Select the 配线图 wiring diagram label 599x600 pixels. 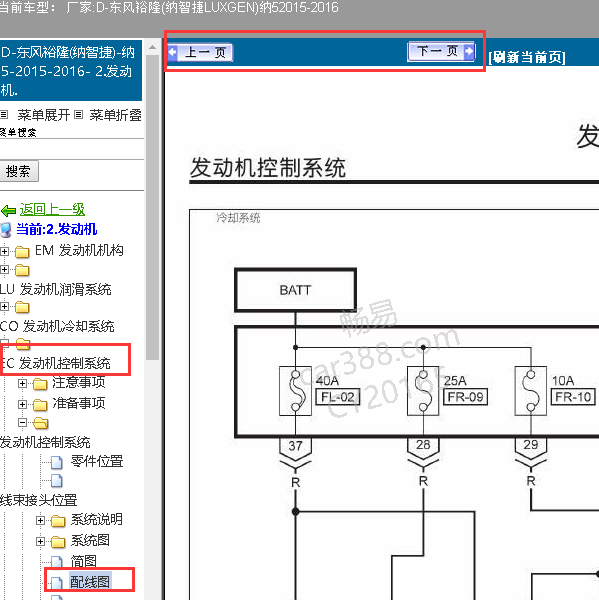[90, 582]
